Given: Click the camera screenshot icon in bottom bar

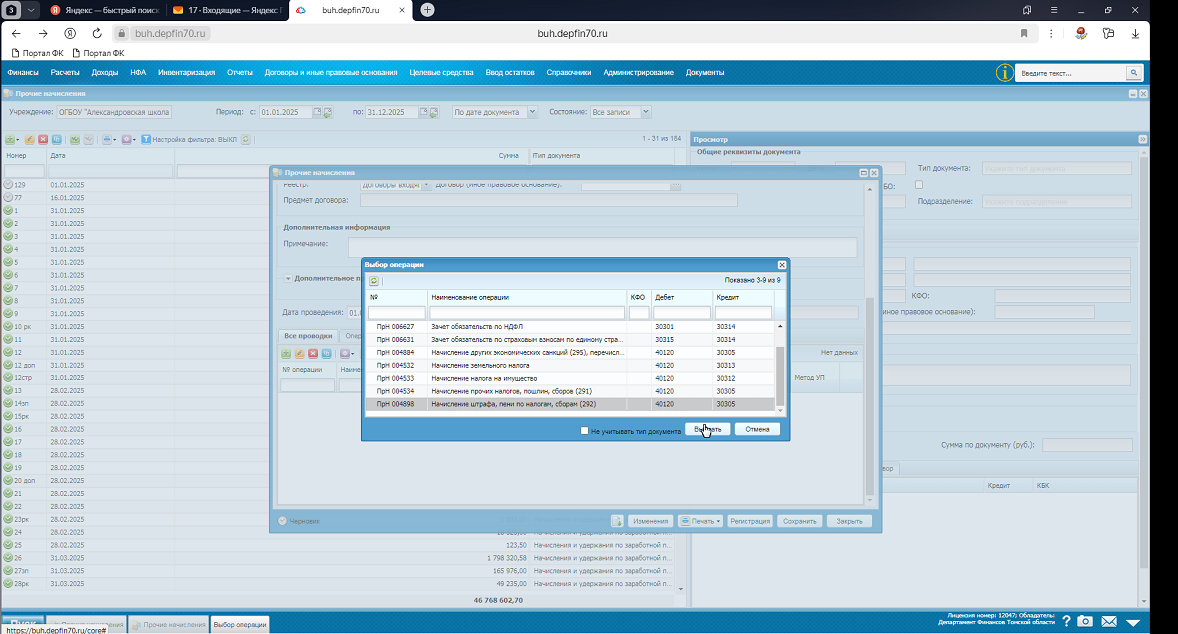Looking at the screenshot, I should point(1085,621).
